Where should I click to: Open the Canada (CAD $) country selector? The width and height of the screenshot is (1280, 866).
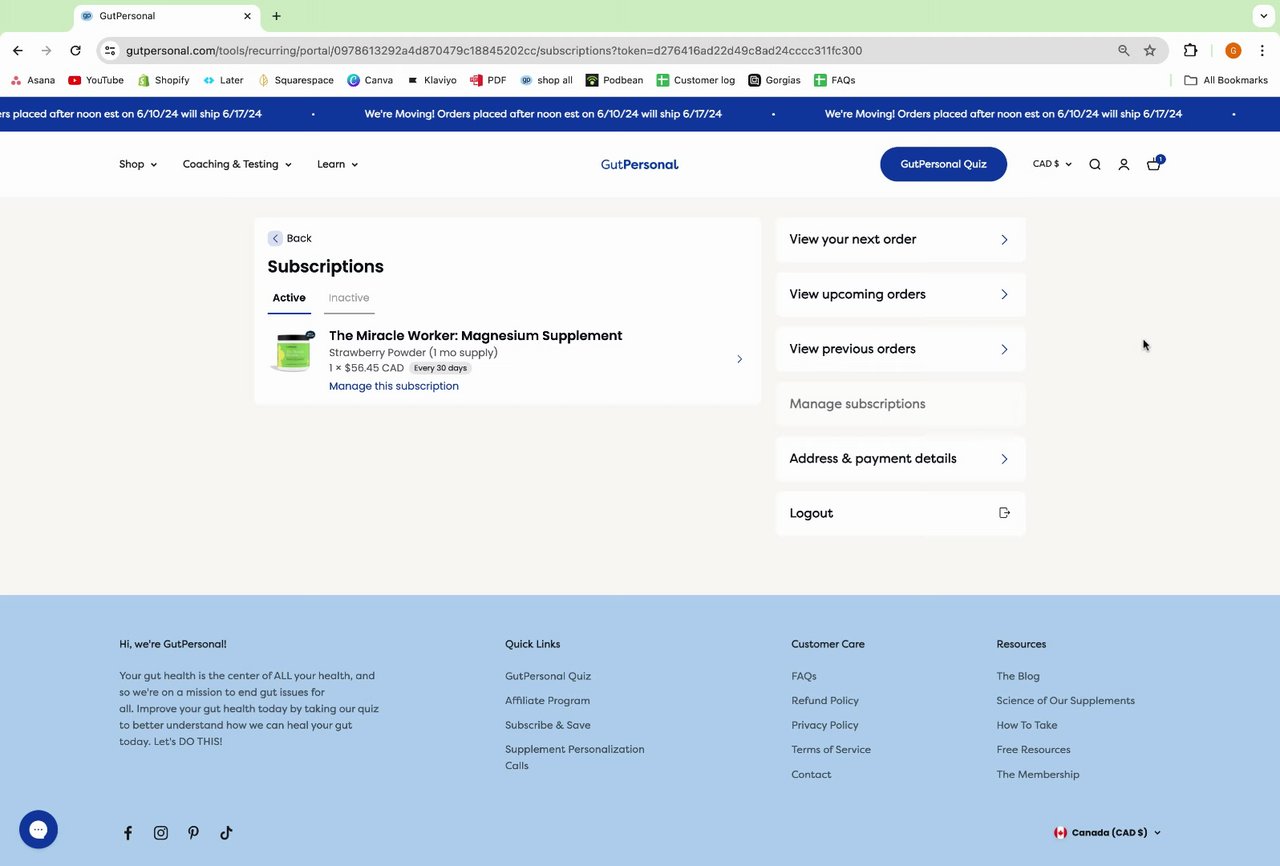pyautogui.click(x=1107, y=832)
